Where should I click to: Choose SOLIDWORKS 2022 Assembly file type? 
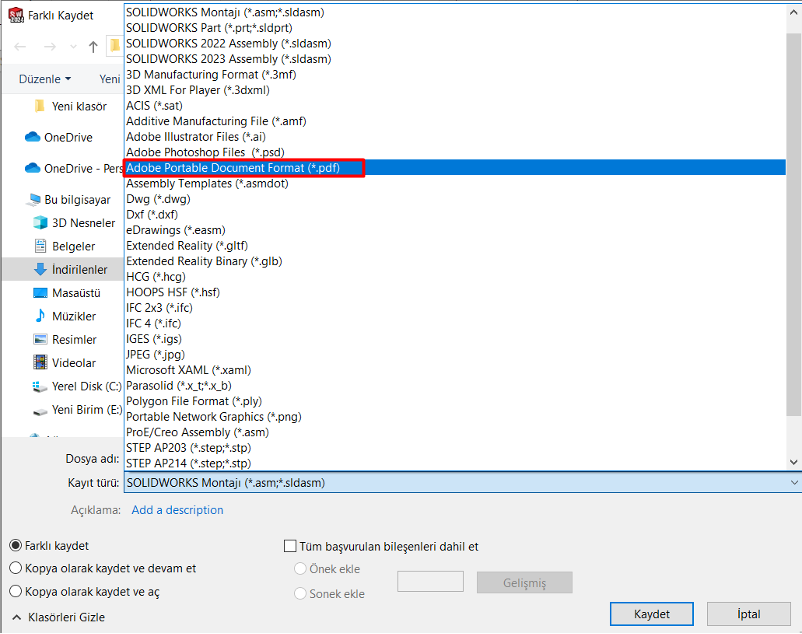pyautogui.click(x=455, y=43)
